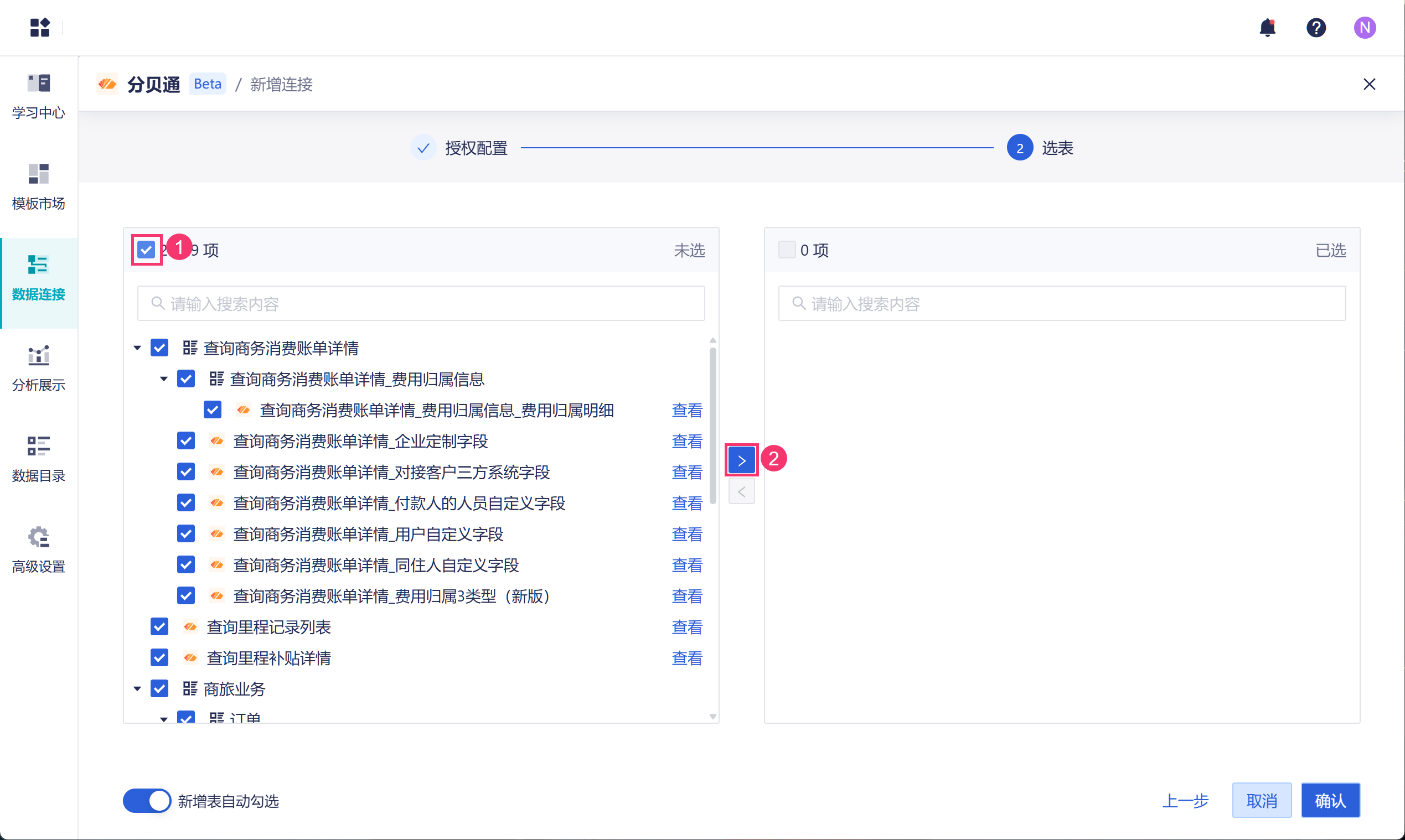Select 数据连接 in the sidebar
Screen dimensions: 1405x840
pos(39,277)
